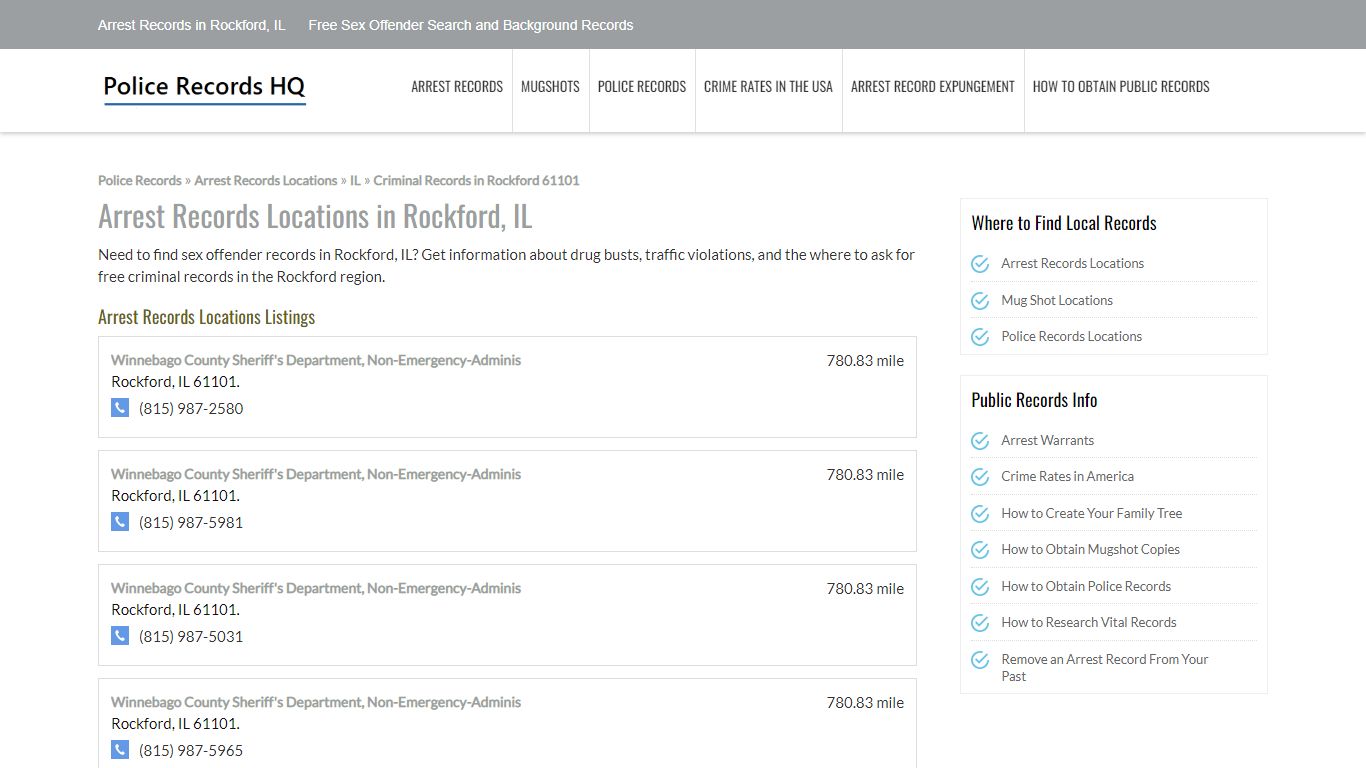Open Mug Shot Locations sidebar link
Screen dimensions: 1366x768
point(1057,300)
